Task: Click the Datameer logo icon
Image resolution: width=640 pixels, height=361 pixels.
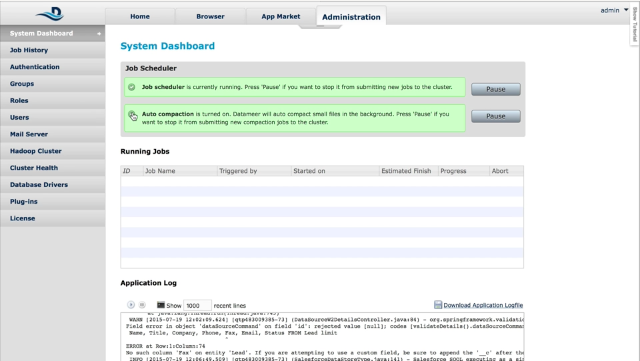Action: [51, 13]
